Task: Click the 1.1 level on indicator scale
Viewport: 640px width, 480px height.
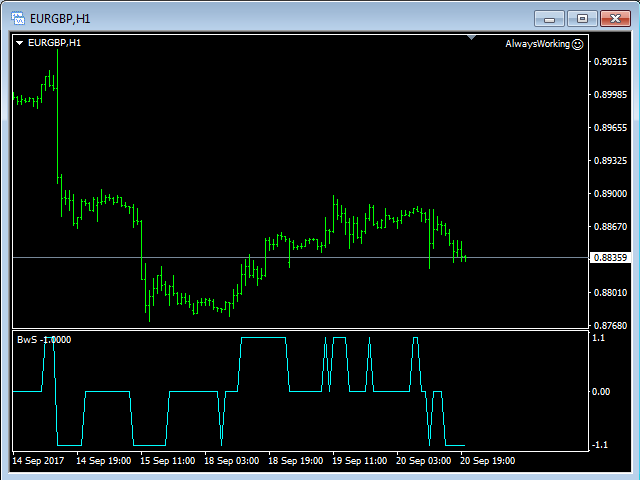Action: coord(599,338)
